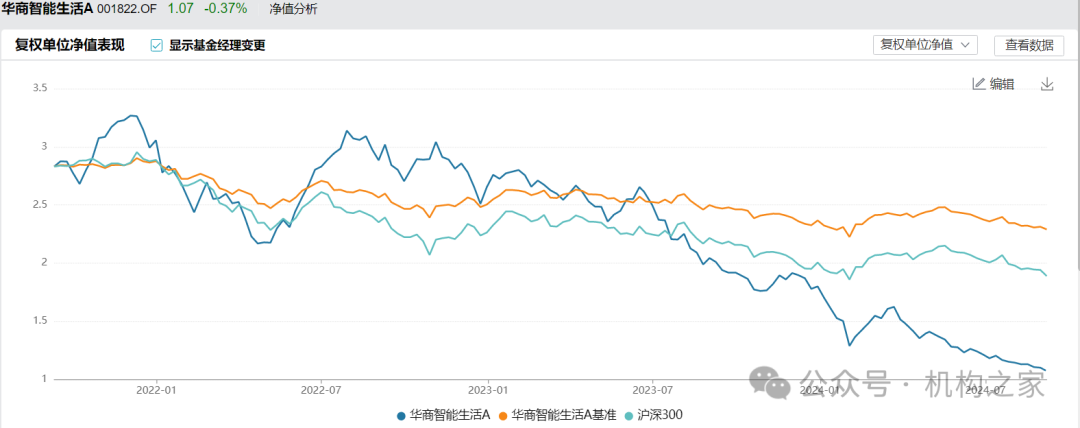Toggle 华商智能生活A legend series
Viewport: 1080px width, 428px height.
[449, 414]
